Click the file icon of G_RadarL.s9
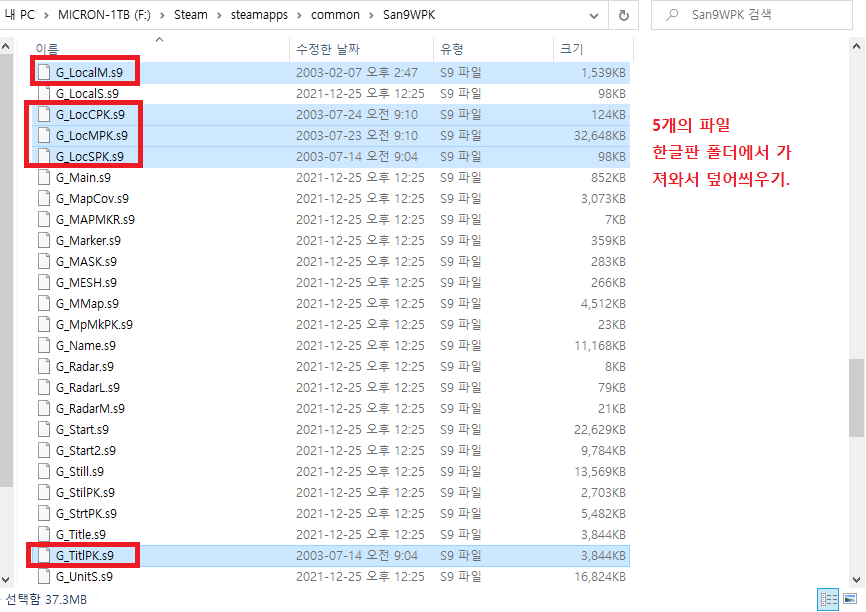 pyautogui.click(x=44, y=387)
